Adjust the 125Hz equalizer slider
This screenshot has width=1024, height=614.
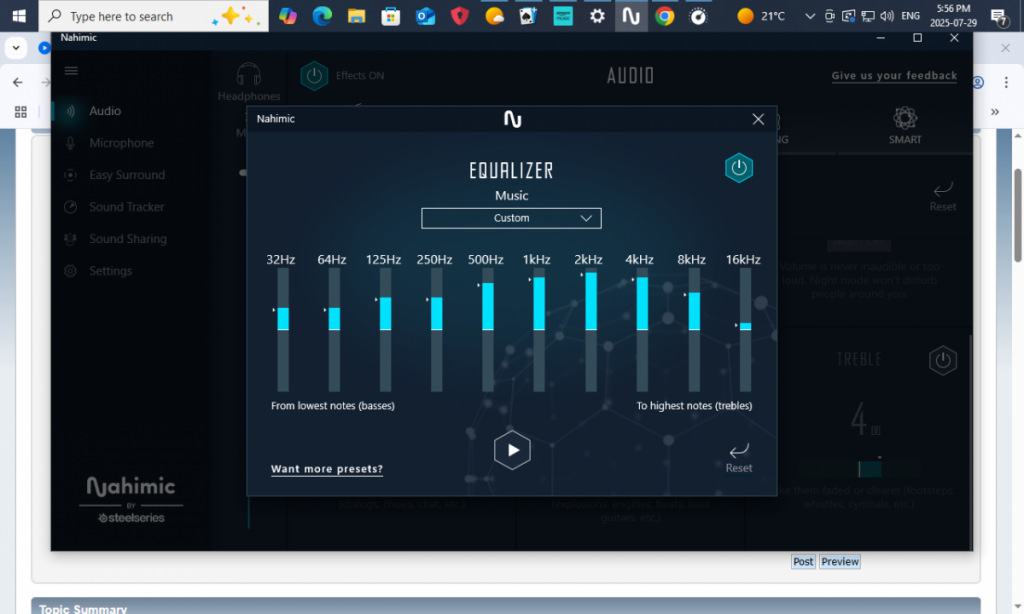[385, 330]
